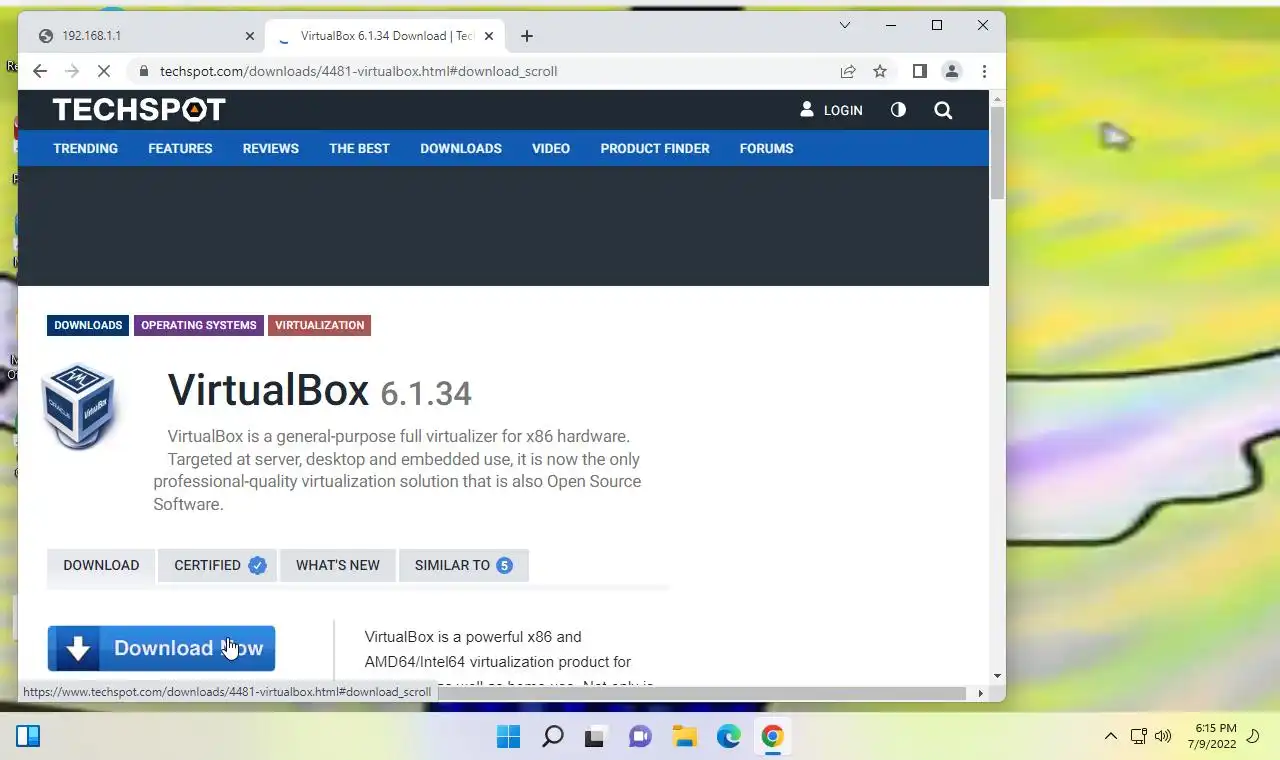Open TechSpot site search

(x=943, y=110)
